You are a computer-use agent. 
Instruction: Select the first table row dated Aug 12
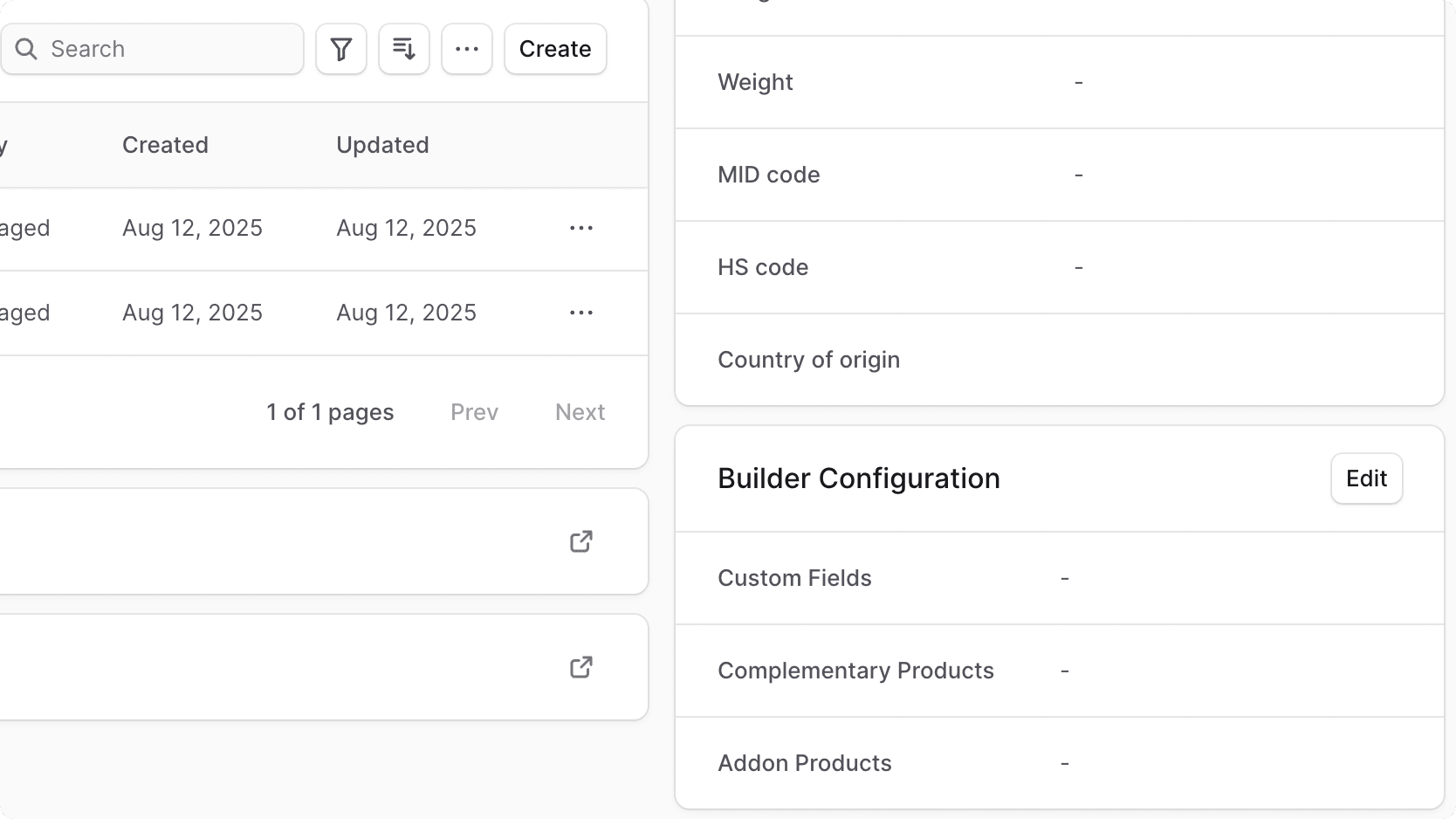[x=262, y=228]
